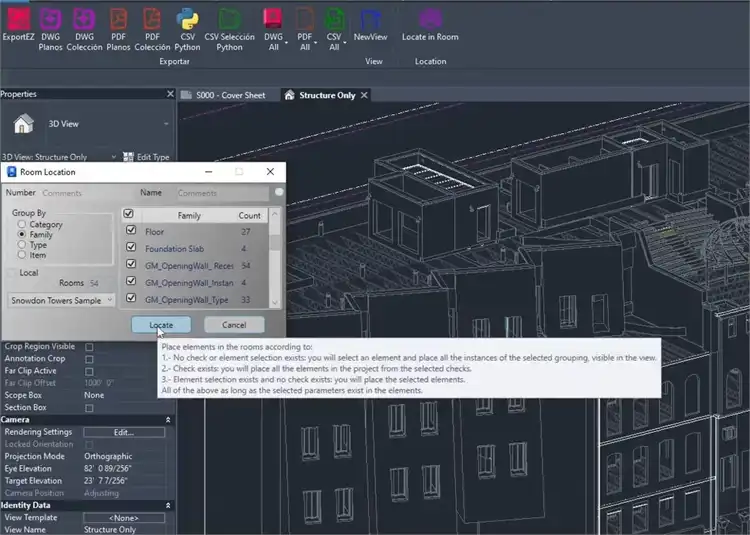This screenshot has width=750, height=535.
Task: Expand the DWG All dropdown arrow
Action: [287, 44]
